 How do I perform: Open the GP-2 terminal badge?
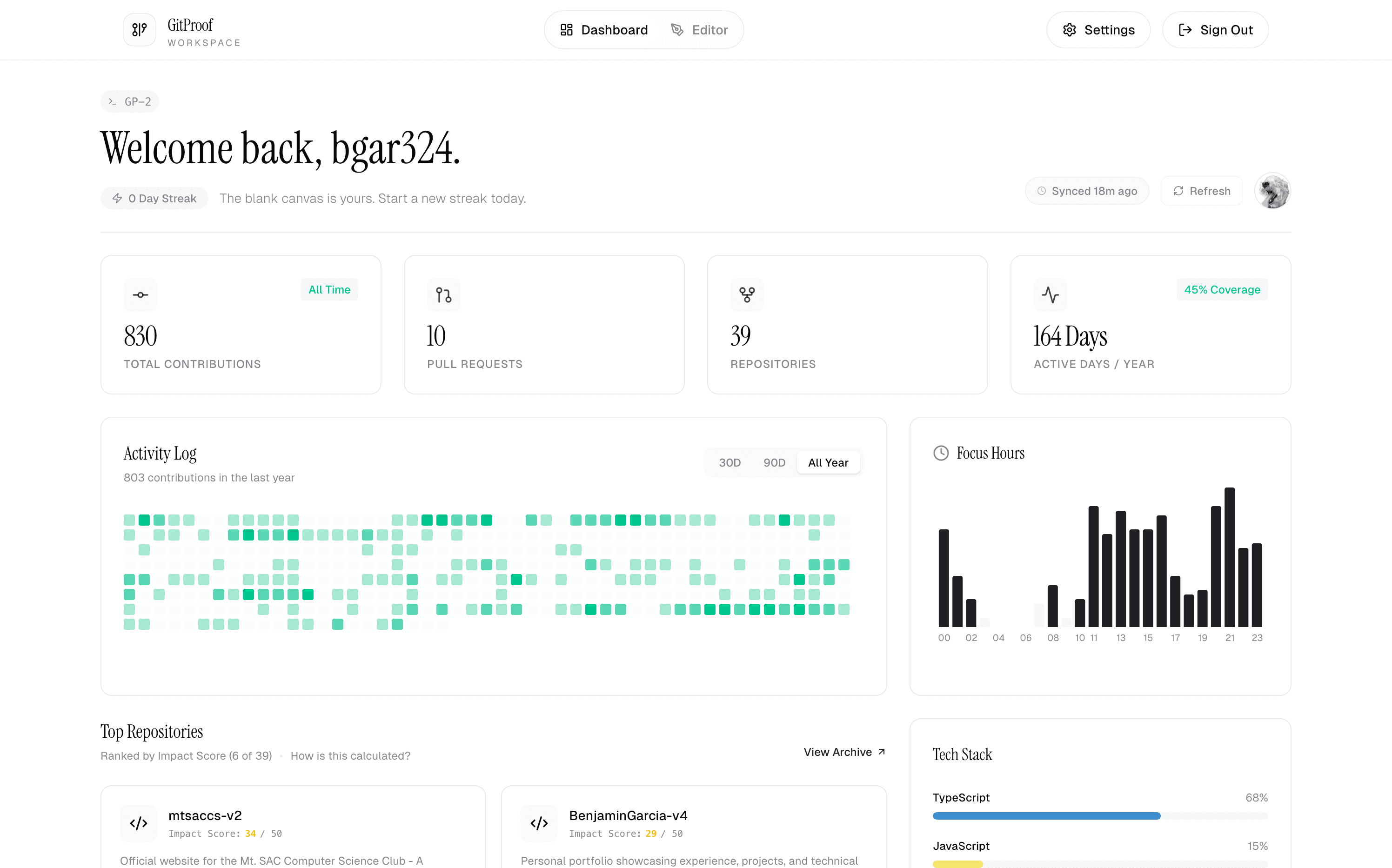129,101
